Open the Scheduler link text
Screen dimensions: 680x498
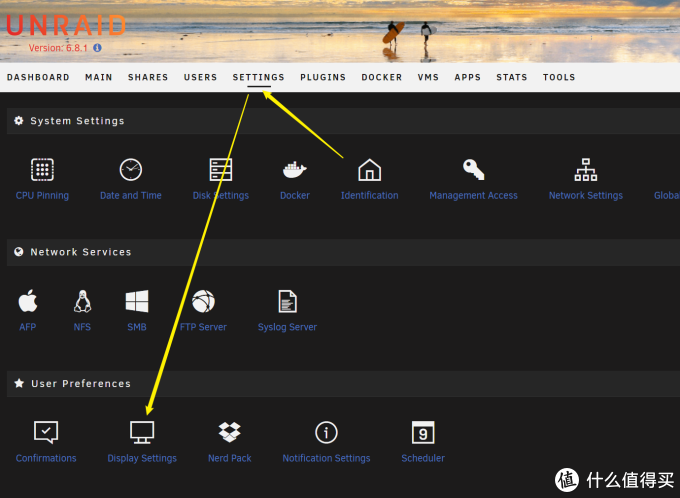[423, 459]
